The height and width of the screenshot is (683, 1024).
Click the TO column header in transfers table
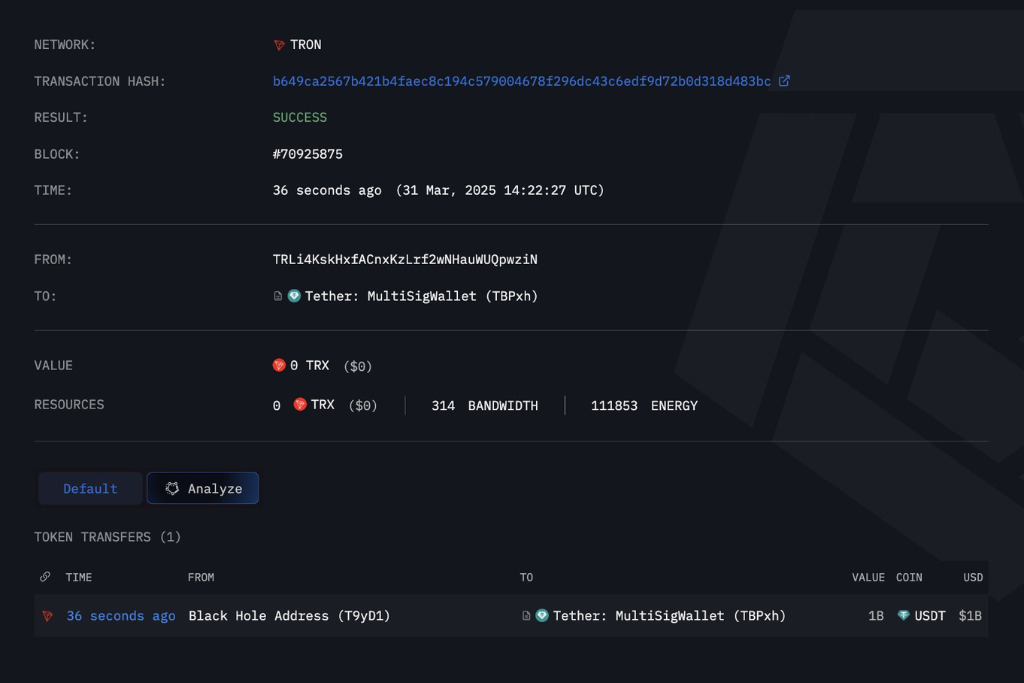click(526, 577)
